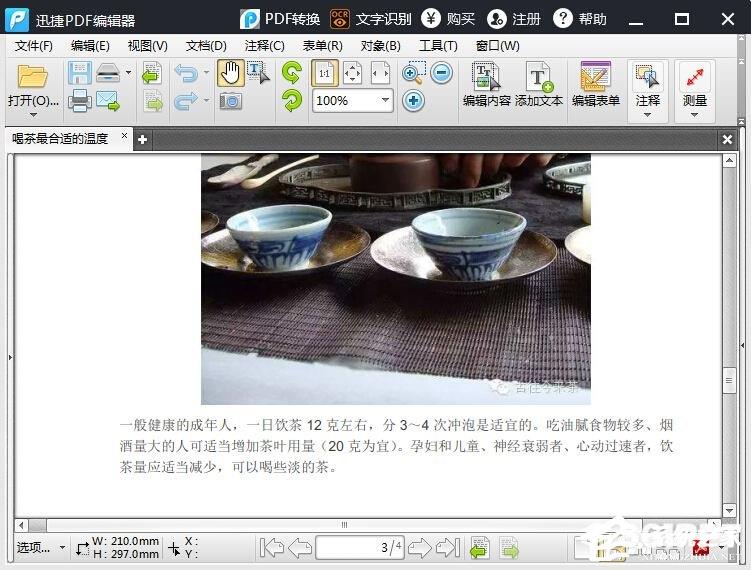
Task: Click the tea cups image in document
Action: 396,279
